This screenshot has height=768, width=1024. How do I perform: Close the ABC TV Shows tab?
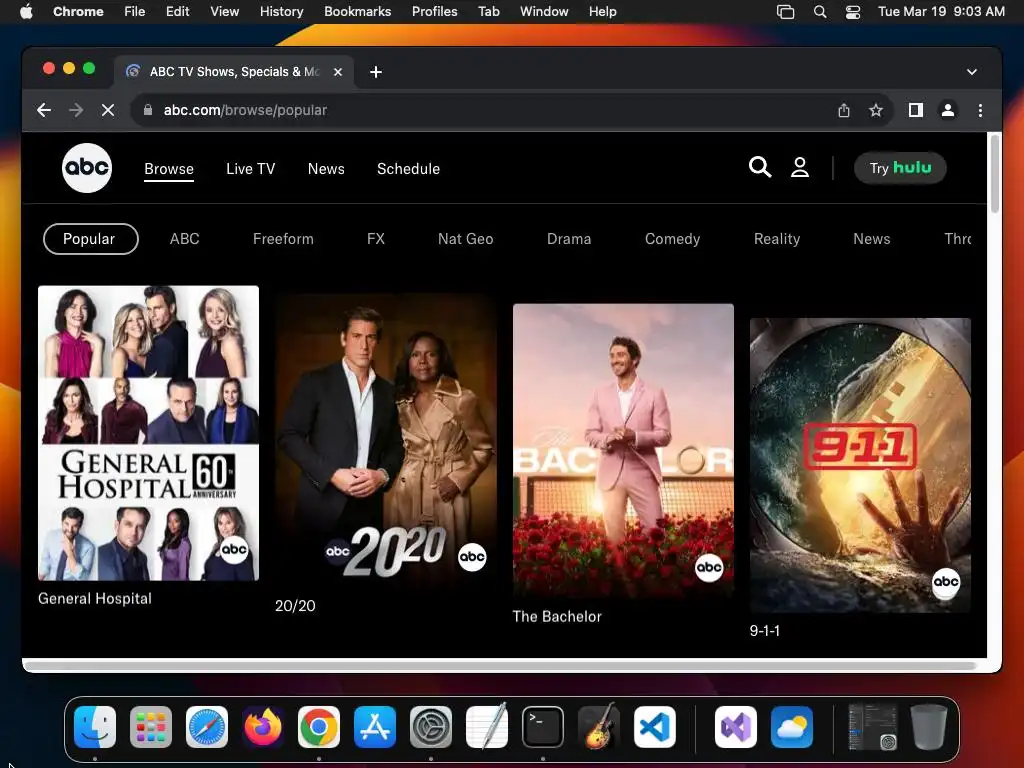click(338, 72)
